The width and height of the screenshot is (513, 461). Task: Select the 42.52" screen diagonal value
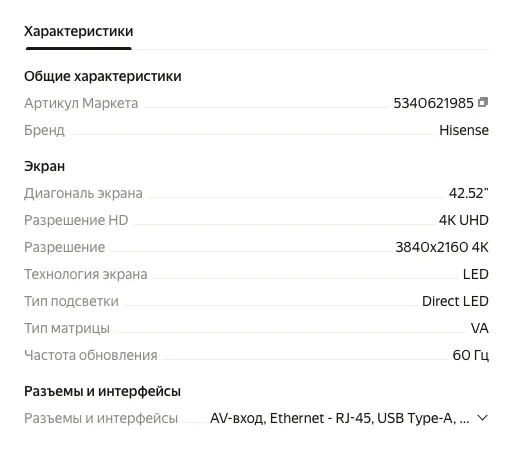[468, 193]
